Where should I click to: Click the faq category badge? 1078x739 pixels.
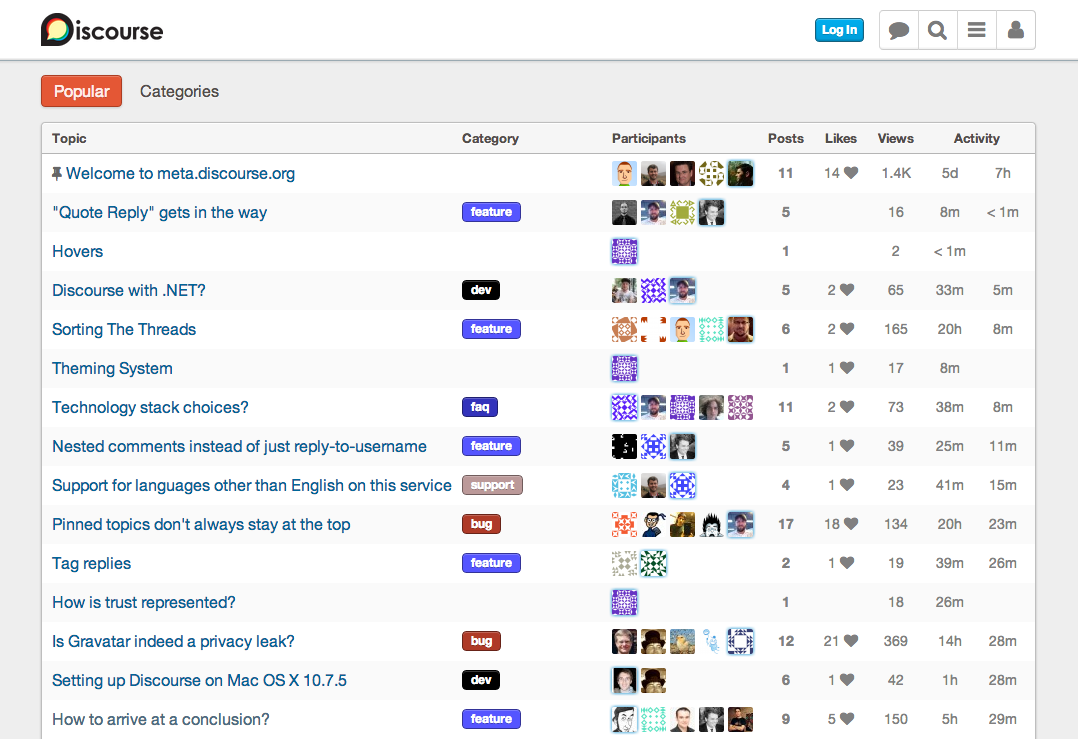[x=480, y=407]
